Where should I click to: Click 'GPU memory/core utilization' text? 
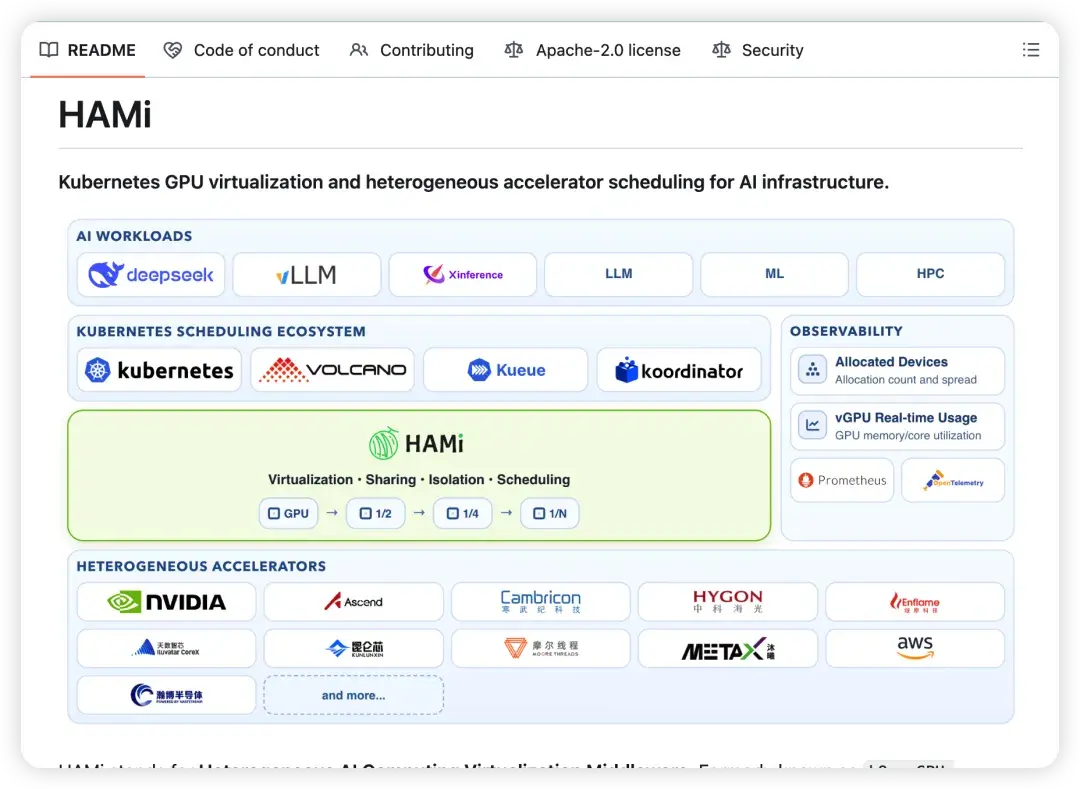pos(908,436)
